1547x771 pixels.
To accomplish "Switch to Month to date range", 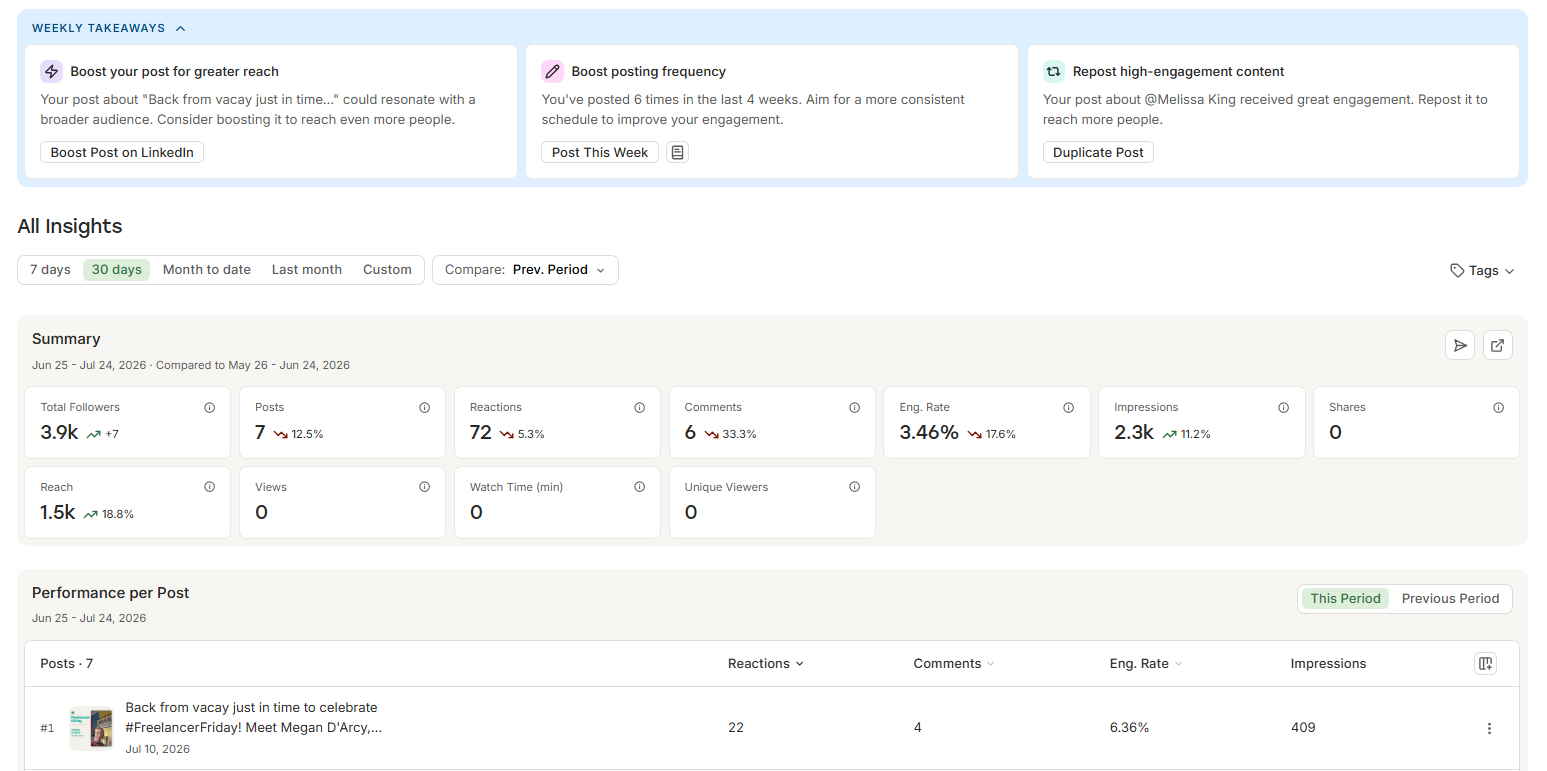I will 207,270.
